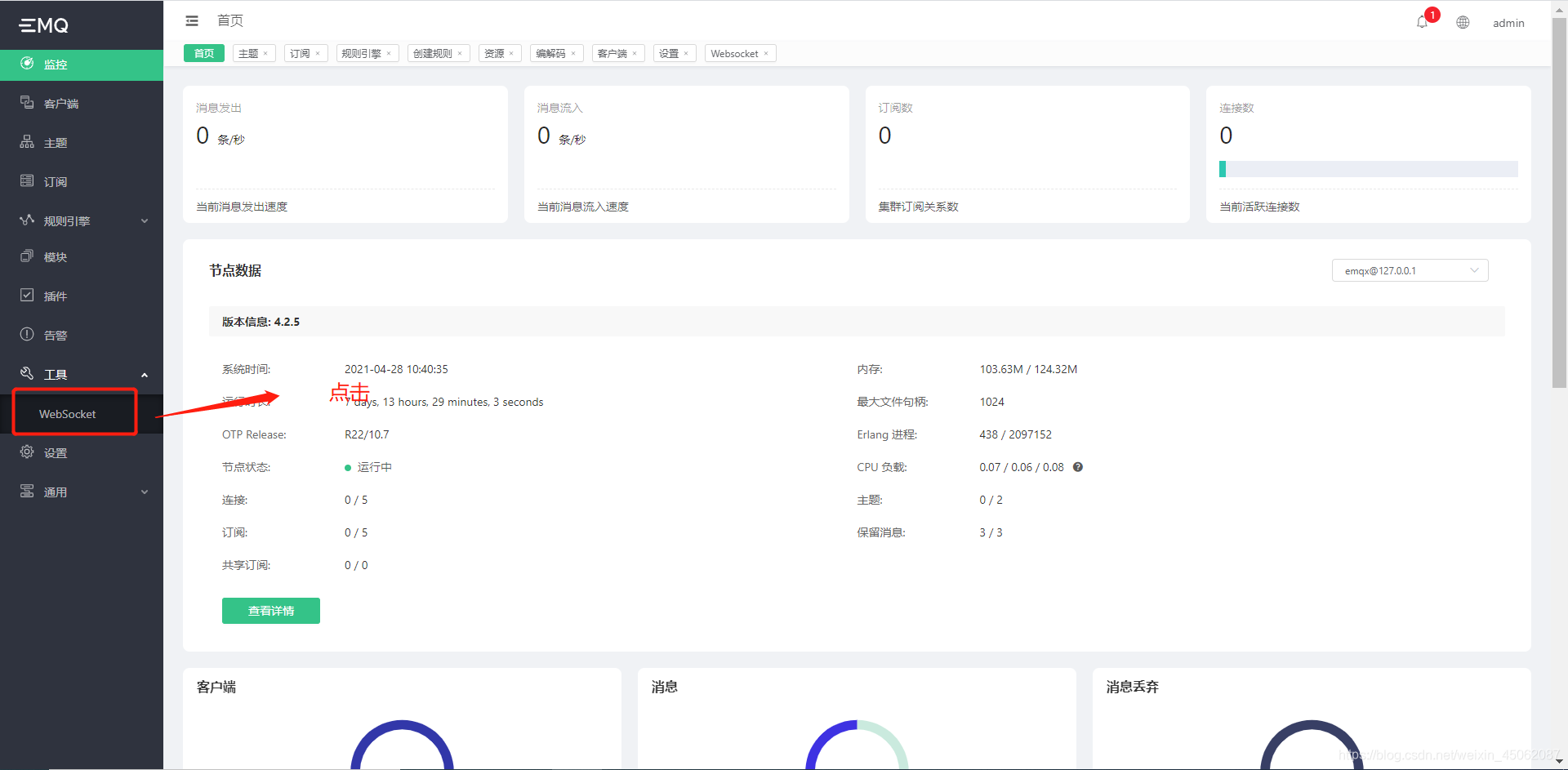Click the 节点数据 heading
The width and height of the screenshot is (1568, 770).
(x=235, y=270)
